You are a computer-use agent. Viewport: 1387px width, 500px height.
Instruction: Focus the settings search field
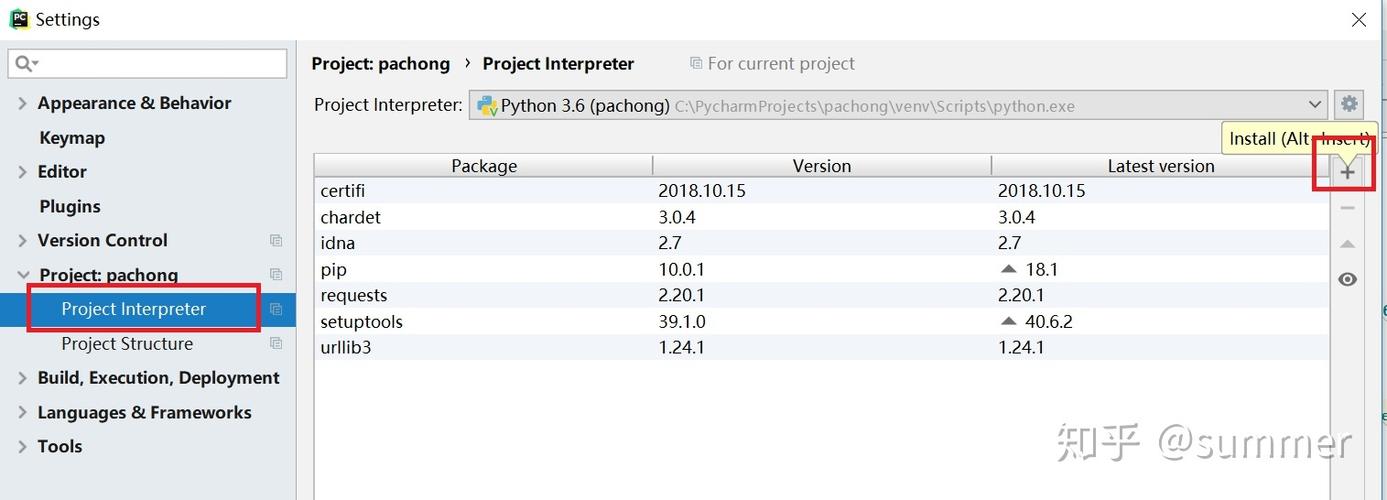coord(148,63)
